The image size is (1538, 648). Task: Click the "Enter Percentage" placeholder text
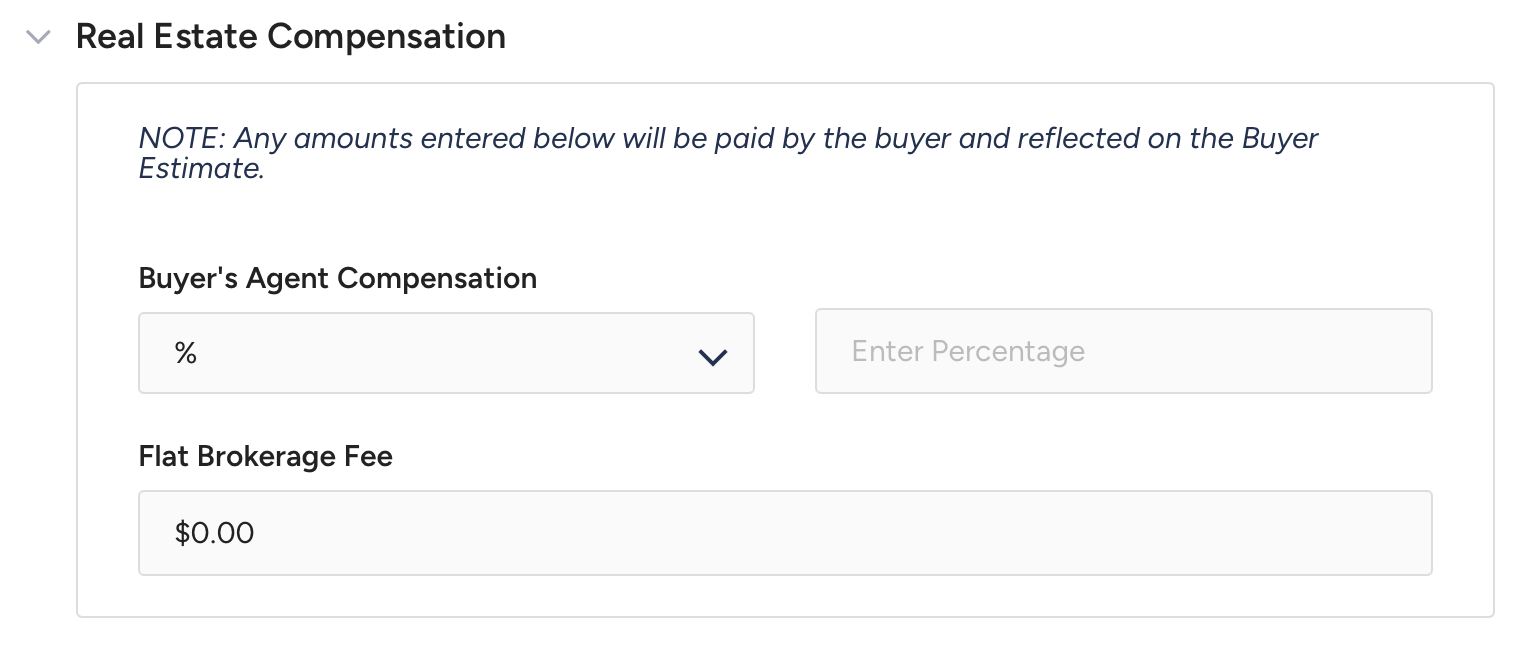pyautogui.click(x=967, y=352)
